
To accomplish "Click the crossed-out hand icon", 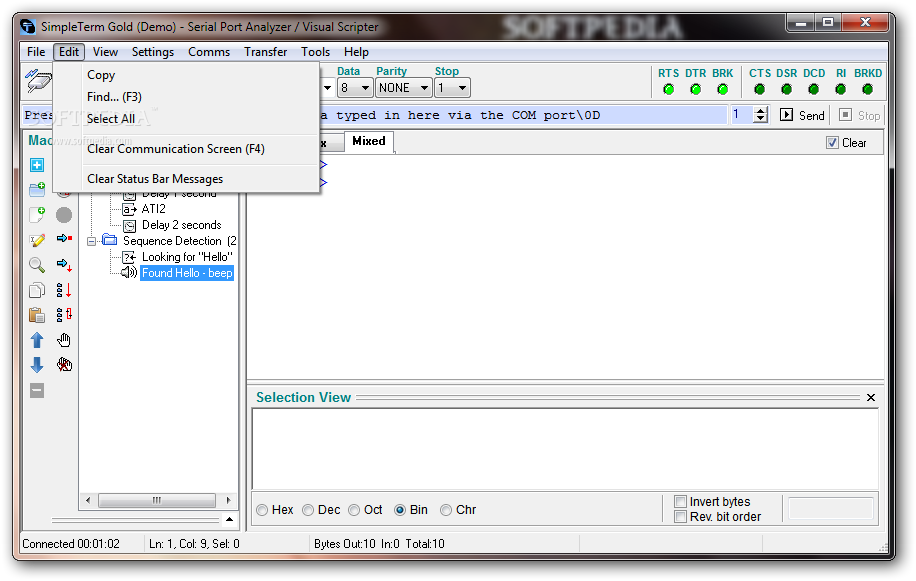I will (64, 365).
